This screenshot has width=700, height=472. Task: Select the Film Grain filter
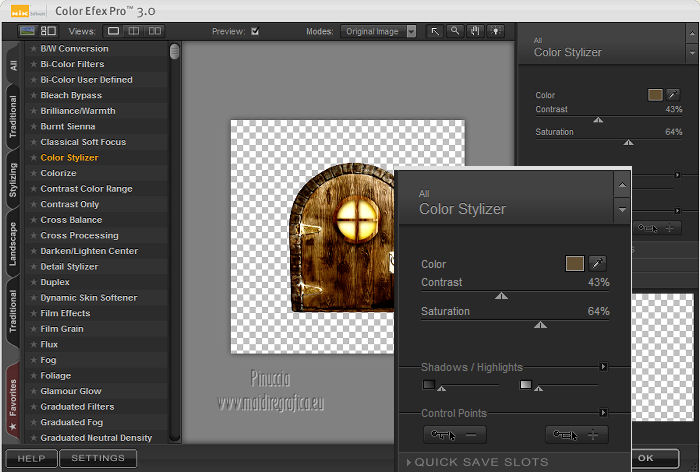pyautogui.click(x=62, y=329)
